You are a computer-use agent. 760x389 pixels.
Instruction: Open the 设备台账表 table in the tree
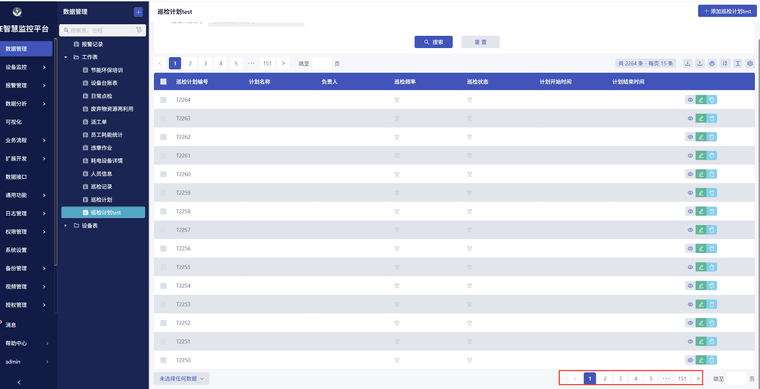[x=104, y=83]
